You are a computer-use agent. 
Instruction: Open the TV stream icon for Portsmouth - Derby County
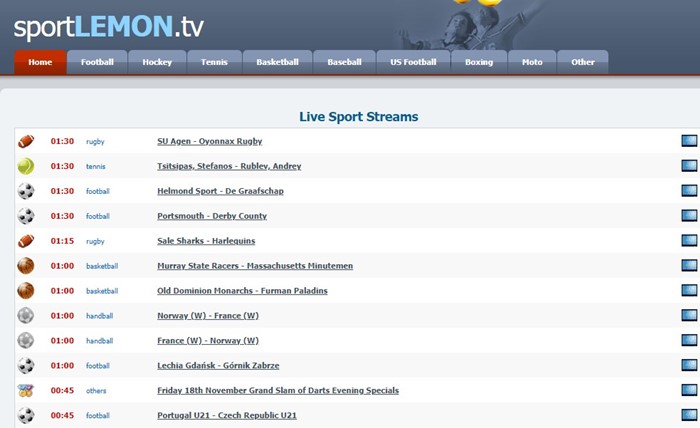coord(688,216)
